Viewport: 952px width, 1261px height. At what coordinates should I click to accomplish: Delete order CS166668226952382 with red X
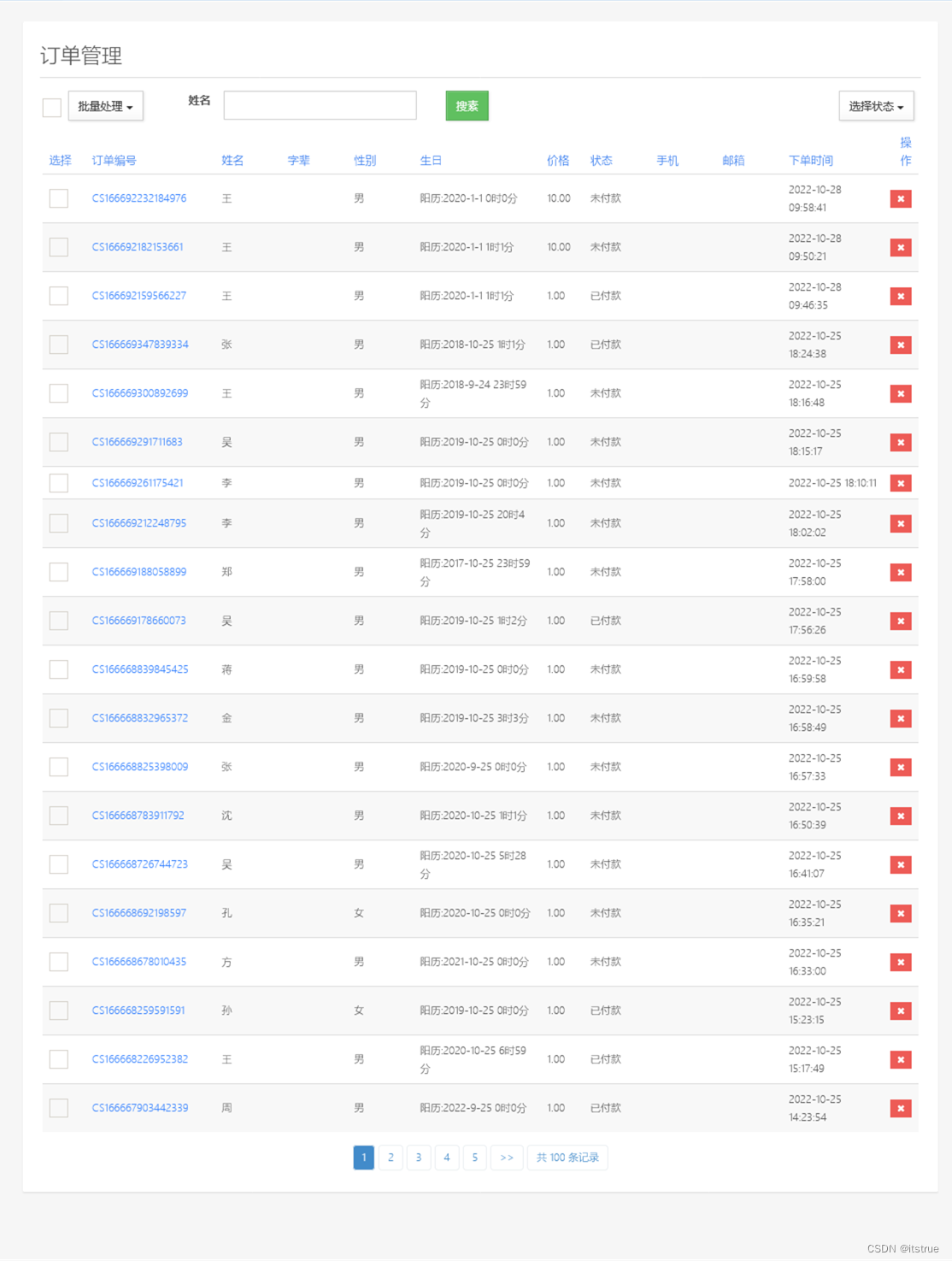tap(901, 1059)
